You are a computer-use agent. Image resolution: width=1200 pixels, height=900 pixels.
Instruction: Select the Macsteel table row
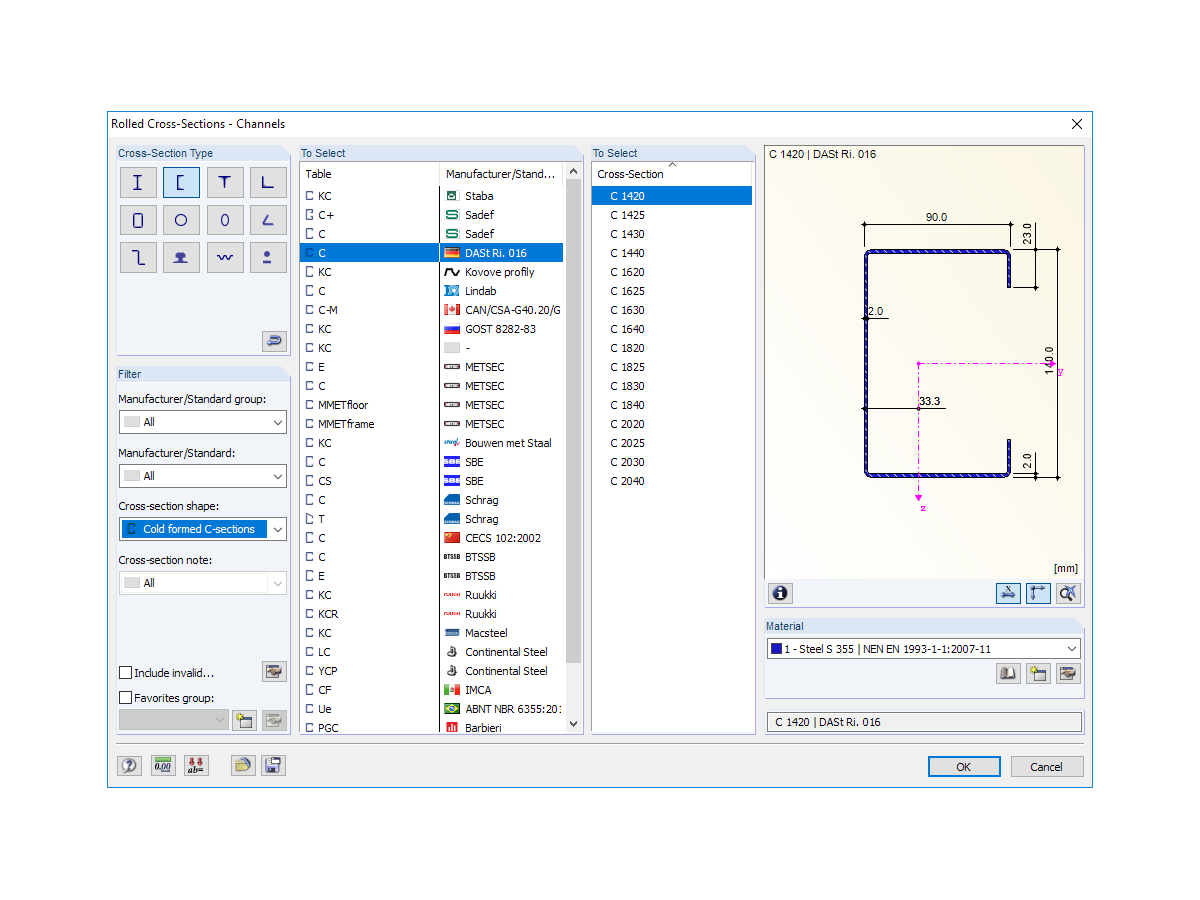pos(432,633)
